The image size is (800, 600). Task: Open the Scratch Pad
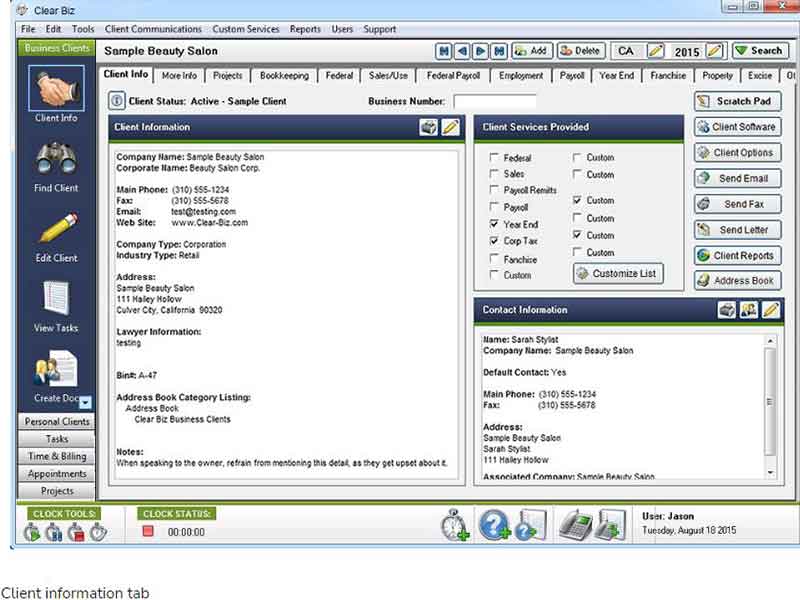tap(737, 101)
